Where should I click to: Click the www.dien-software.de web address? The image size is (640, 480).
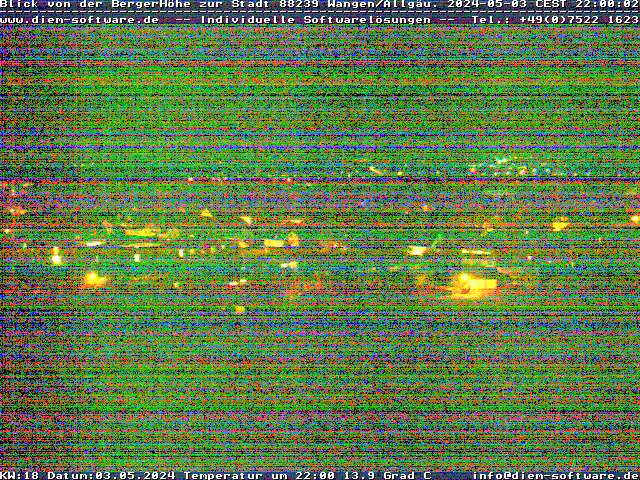click(80, 19)
